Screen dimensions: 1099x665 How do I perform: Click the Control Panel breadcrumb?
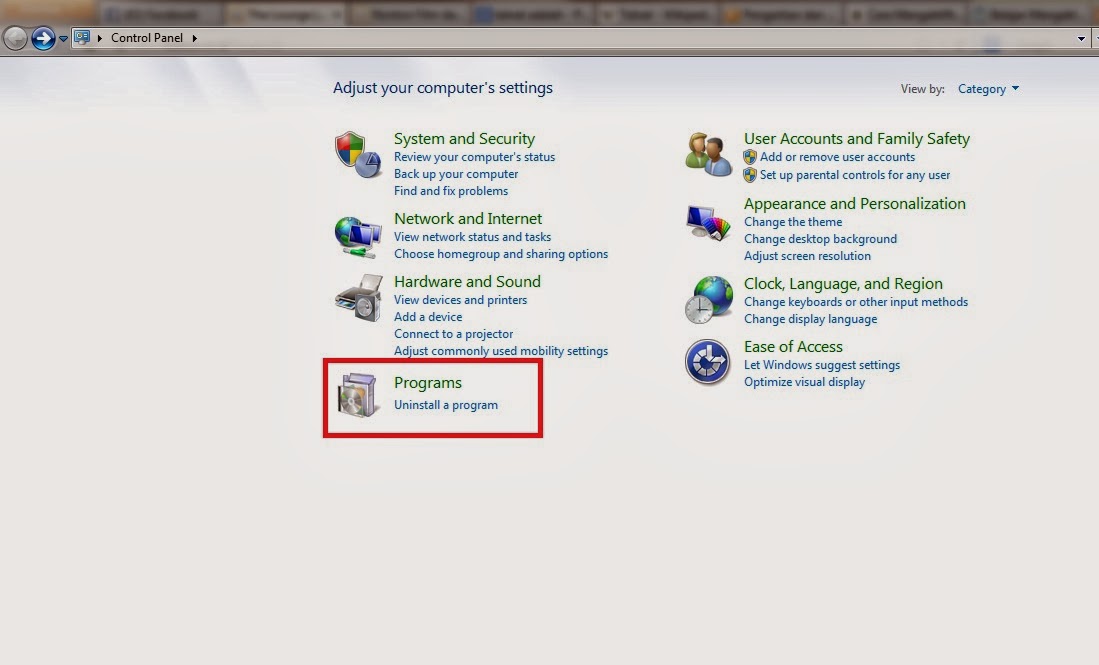click(146, 38)
